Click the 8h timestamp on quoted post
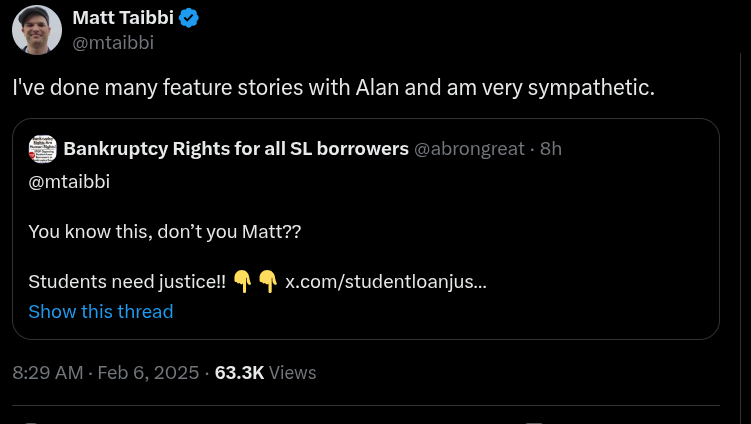Viewport: 751px width, 424px height. click(551, 149)
